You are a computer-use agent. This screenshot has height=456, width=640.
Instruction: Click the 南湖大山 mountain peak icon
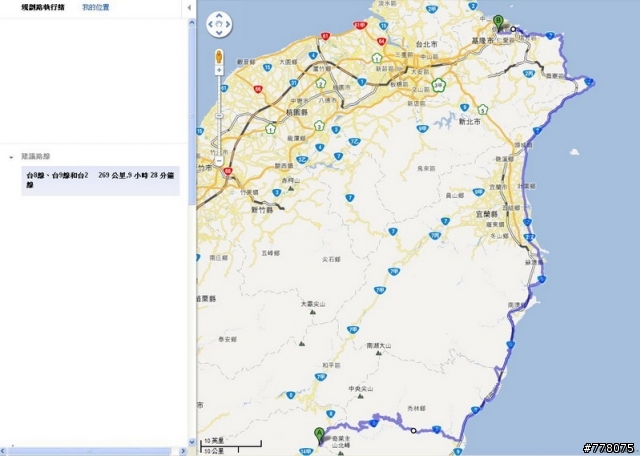pos(378,353)
